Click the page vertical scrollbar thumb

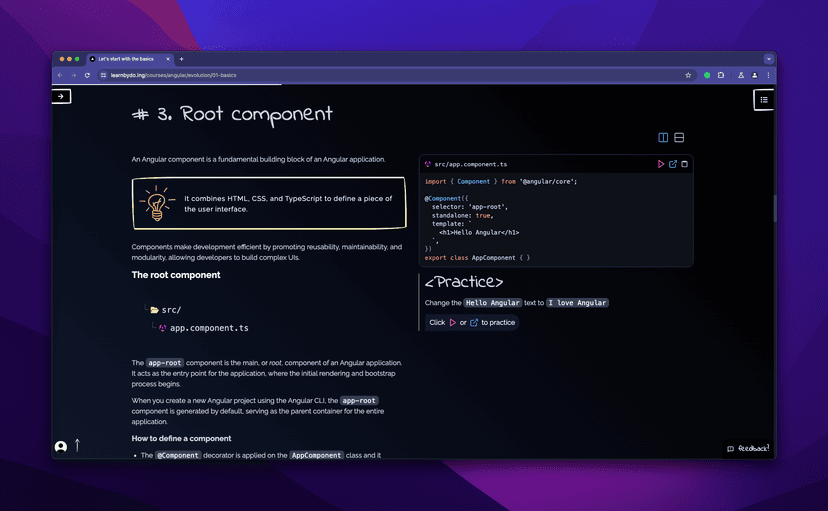coord(775,209)
